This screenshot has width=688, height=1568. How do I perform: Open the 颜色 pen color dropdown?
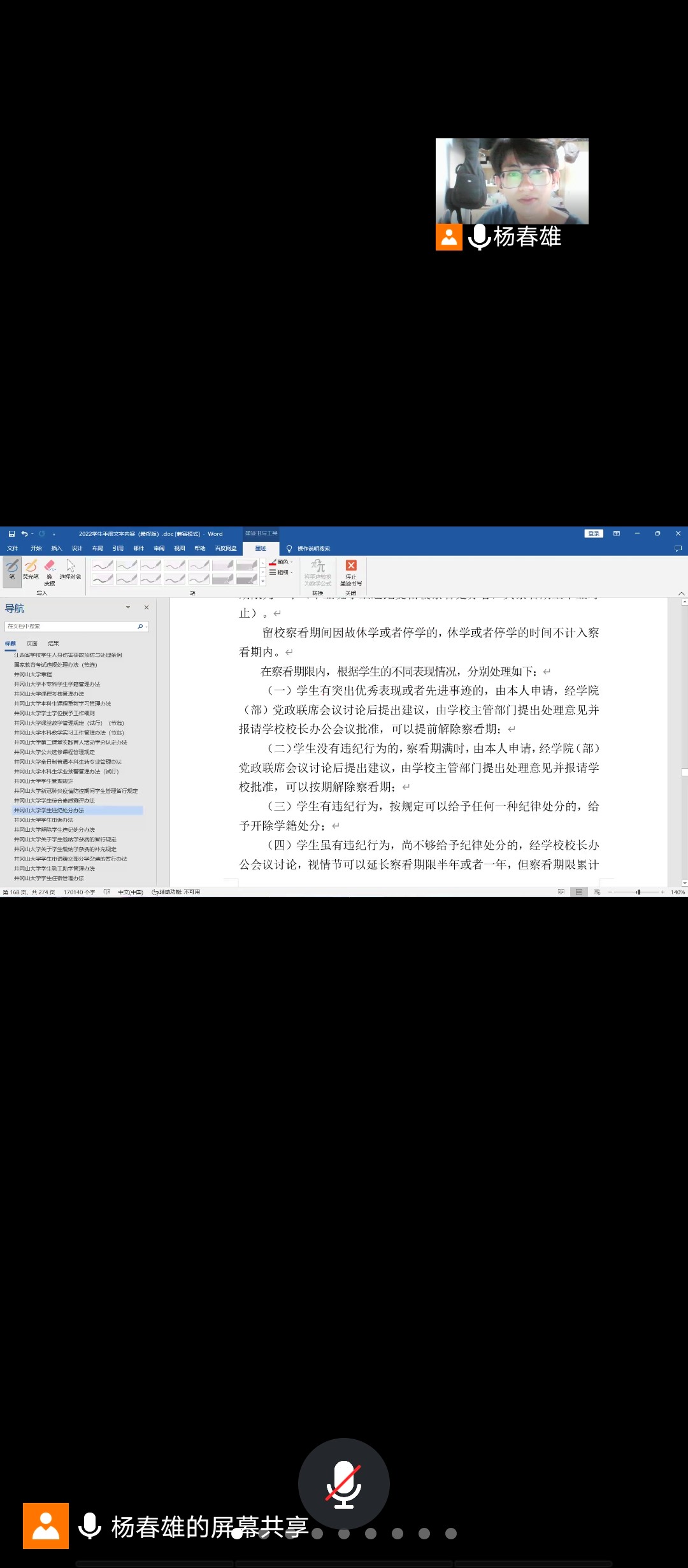click(282, 562)
